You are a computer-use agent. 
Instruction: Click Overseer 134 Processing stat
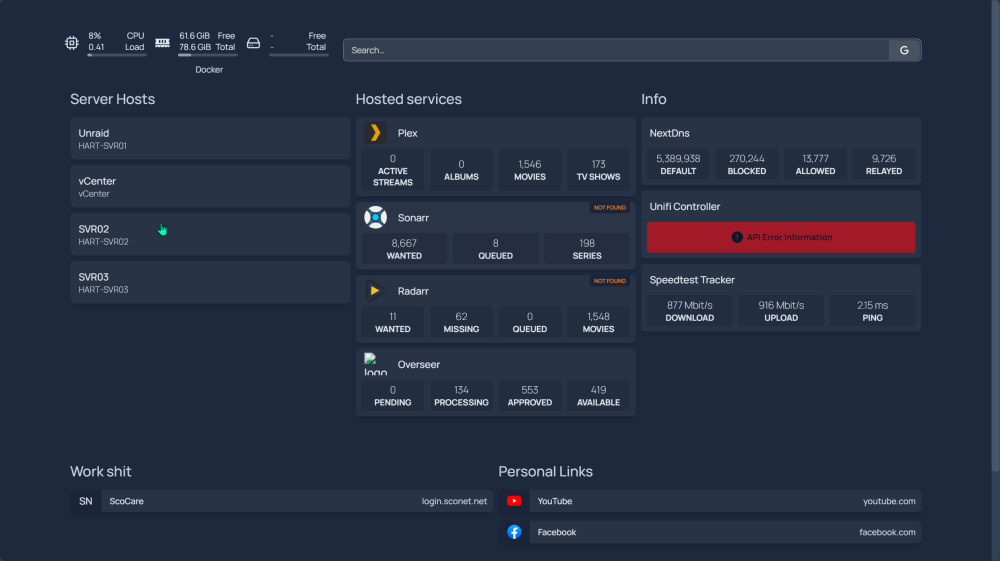click(461, 395)
